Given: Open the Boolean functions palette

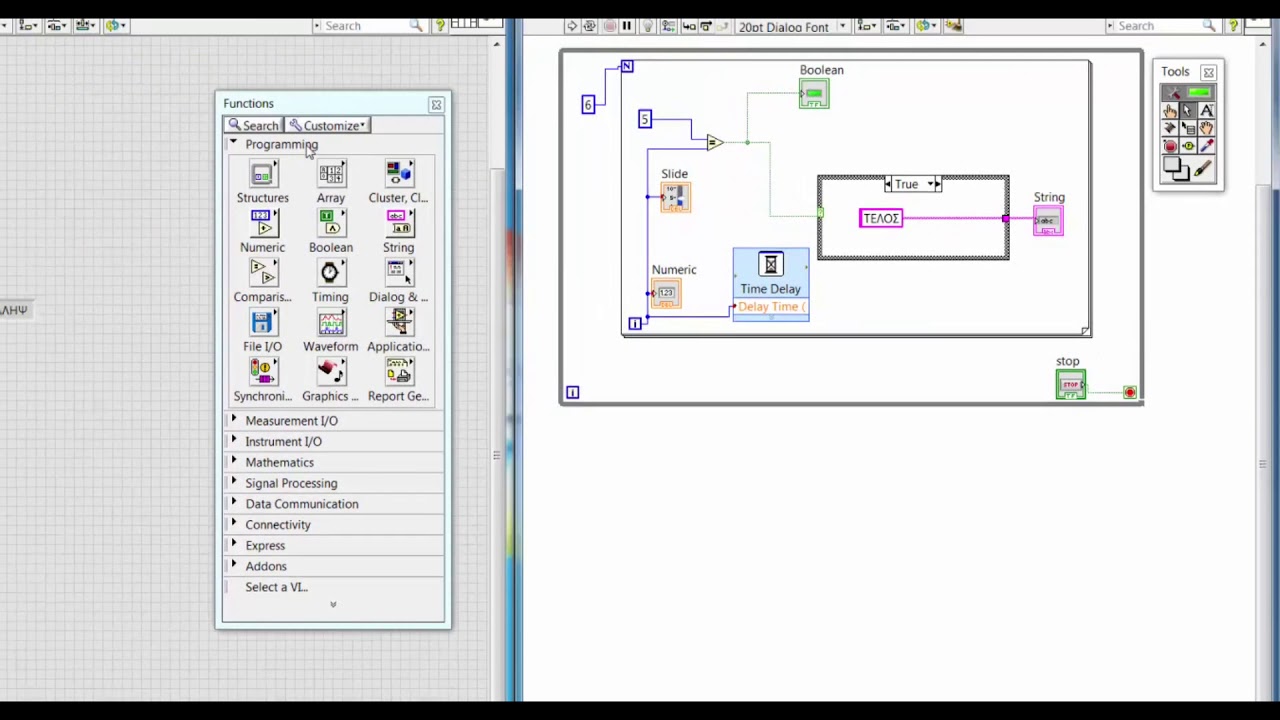Looking at the screenshot, I should (x=331, y=224).
